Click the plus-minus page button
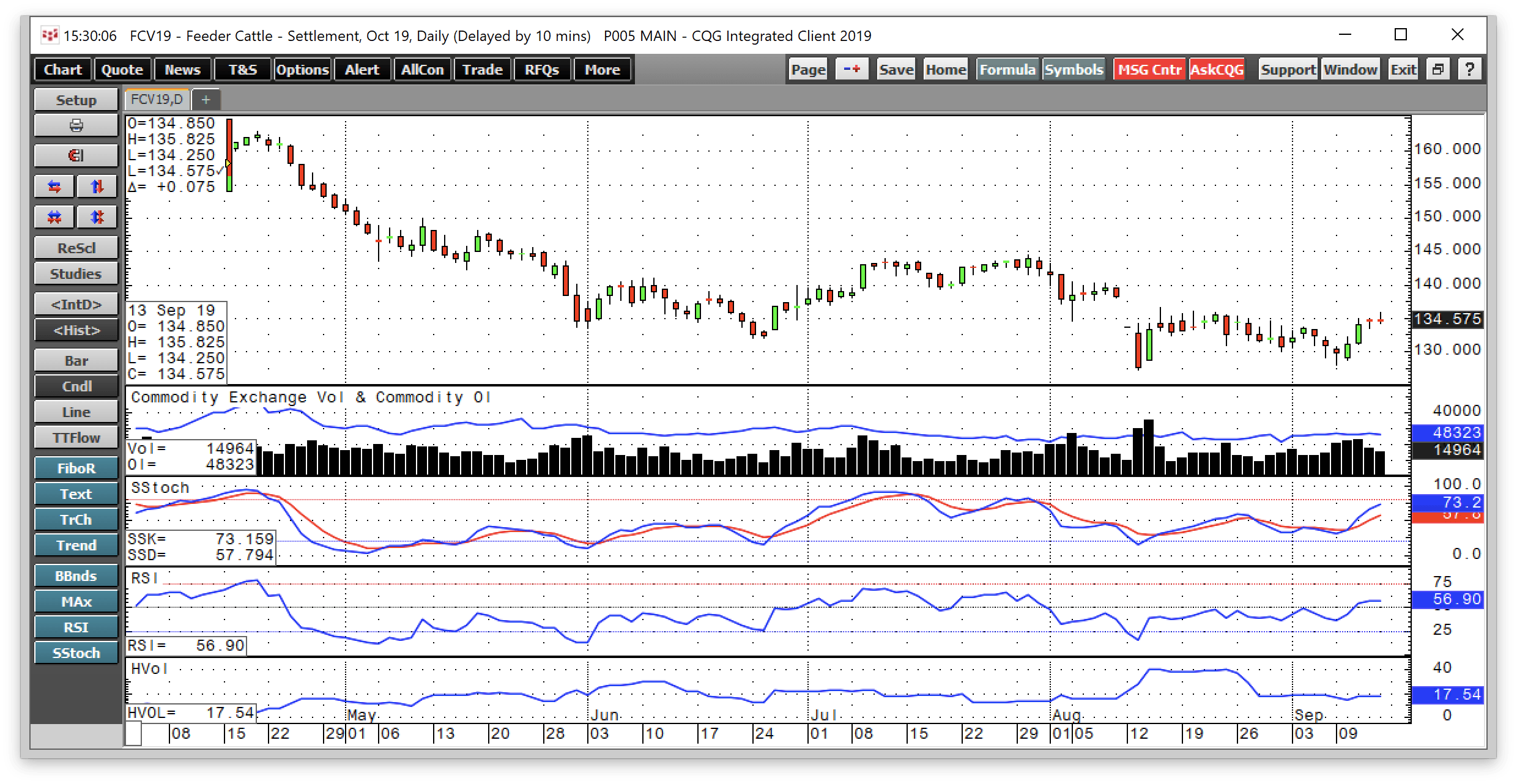The width and height of the screenshot is (1517, 784). click(851, 69)
